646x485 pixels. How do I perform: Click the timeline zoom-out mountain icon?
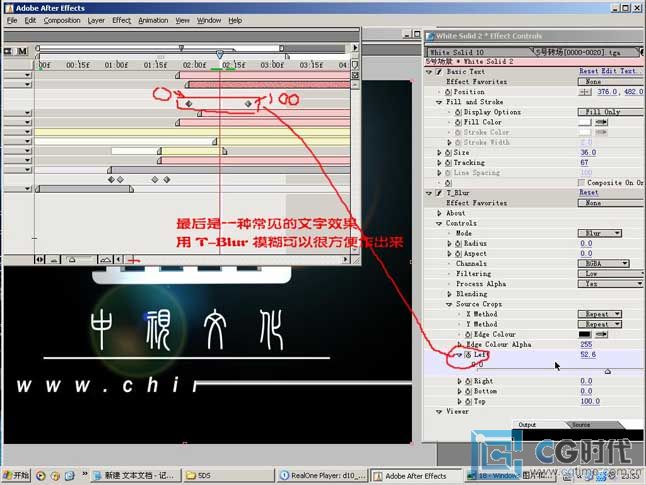coord(54,260)
